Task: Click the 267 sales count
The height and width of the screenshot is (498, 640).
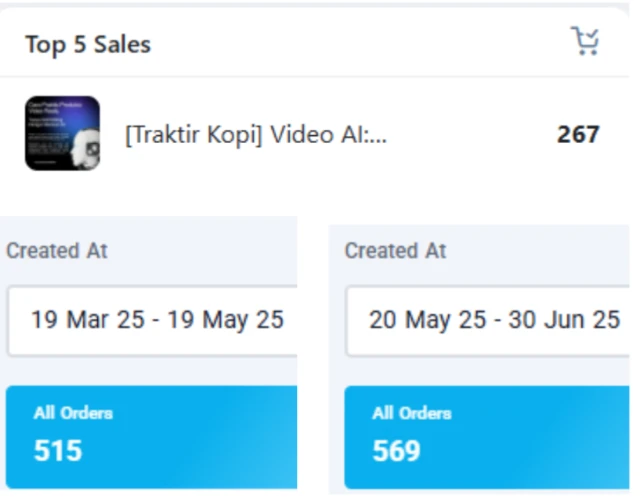Action: [x=578, y=134]
